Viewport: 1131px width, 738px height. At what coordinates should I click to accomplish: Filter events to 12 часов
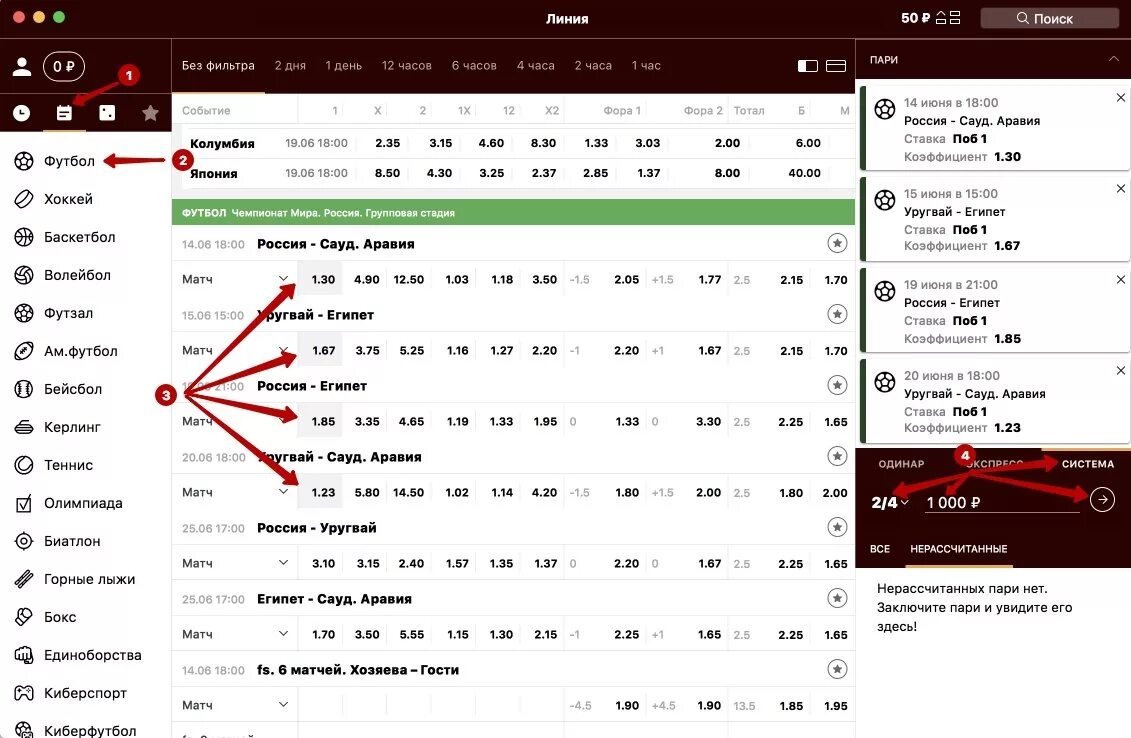(407, 66)
